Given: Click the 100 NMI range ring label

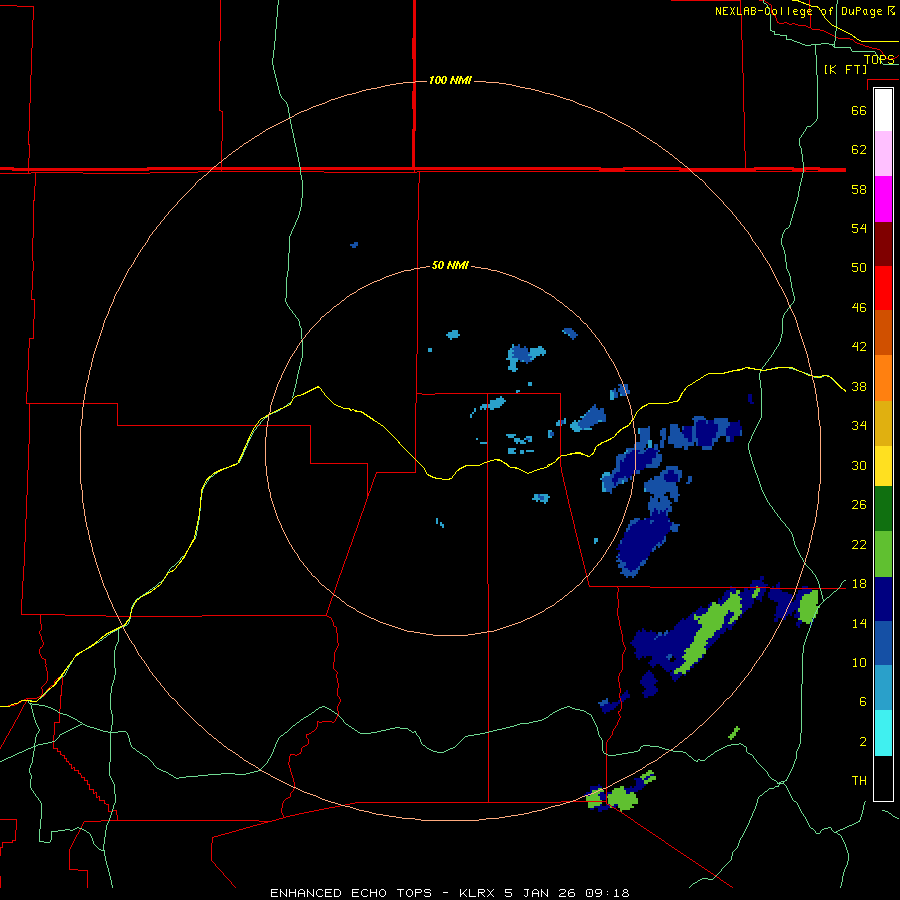Looking at the screenshot, I should [x=450, y=80].
